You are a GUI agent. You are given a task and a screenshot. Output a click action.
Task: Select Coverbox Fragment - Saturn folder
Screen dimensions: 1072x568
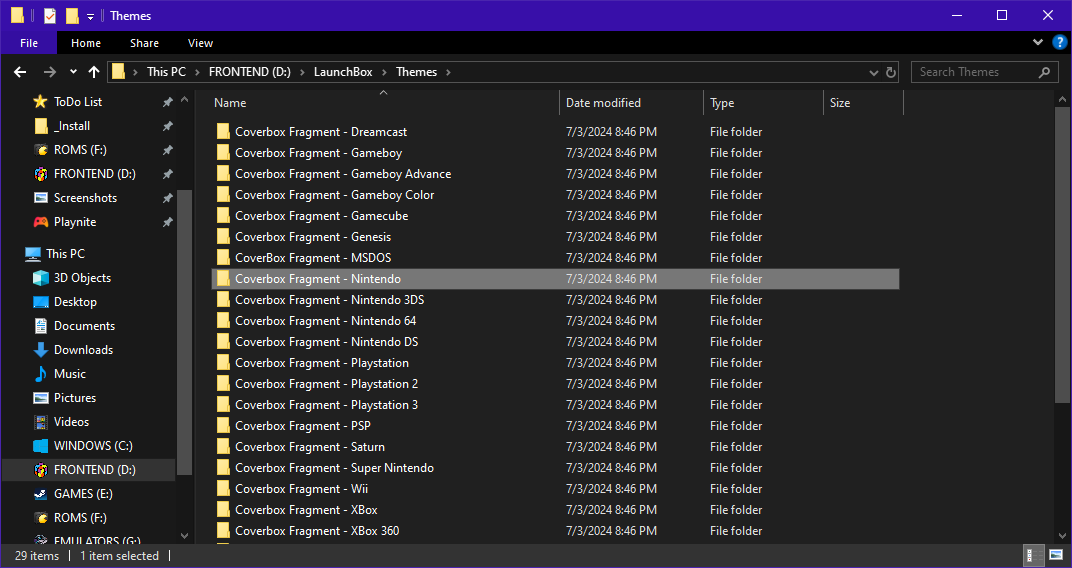point(556,447)
